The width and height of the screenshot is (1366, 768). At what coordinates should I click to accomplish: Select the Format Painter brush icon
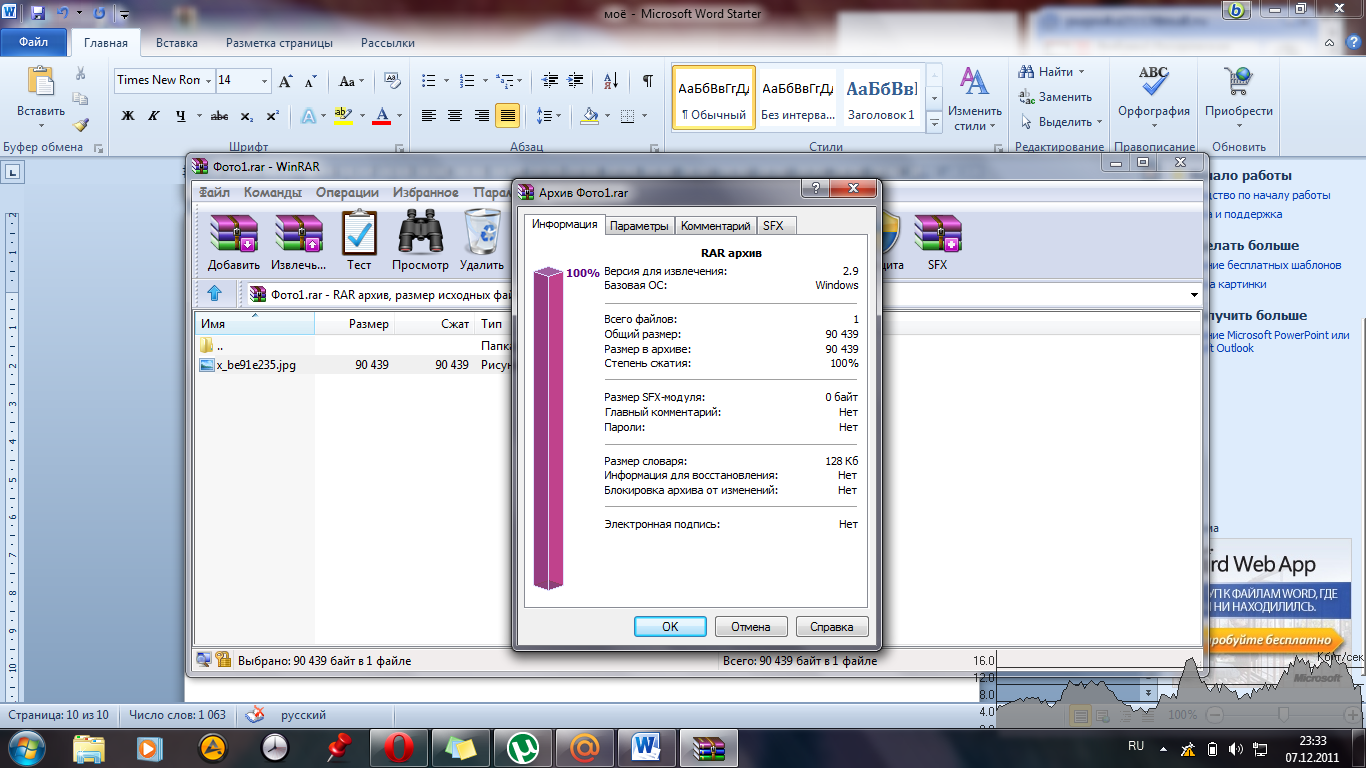click(81, 124)
